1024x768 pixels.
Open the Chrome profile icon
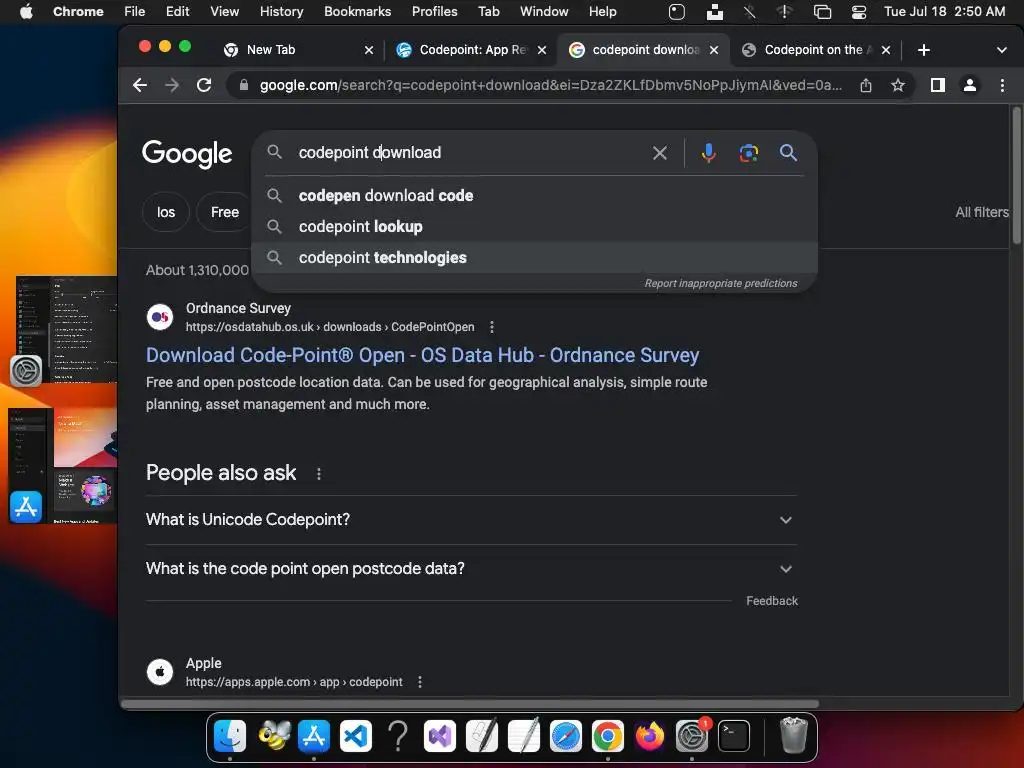pyautogui.click(x=970, y=85)
